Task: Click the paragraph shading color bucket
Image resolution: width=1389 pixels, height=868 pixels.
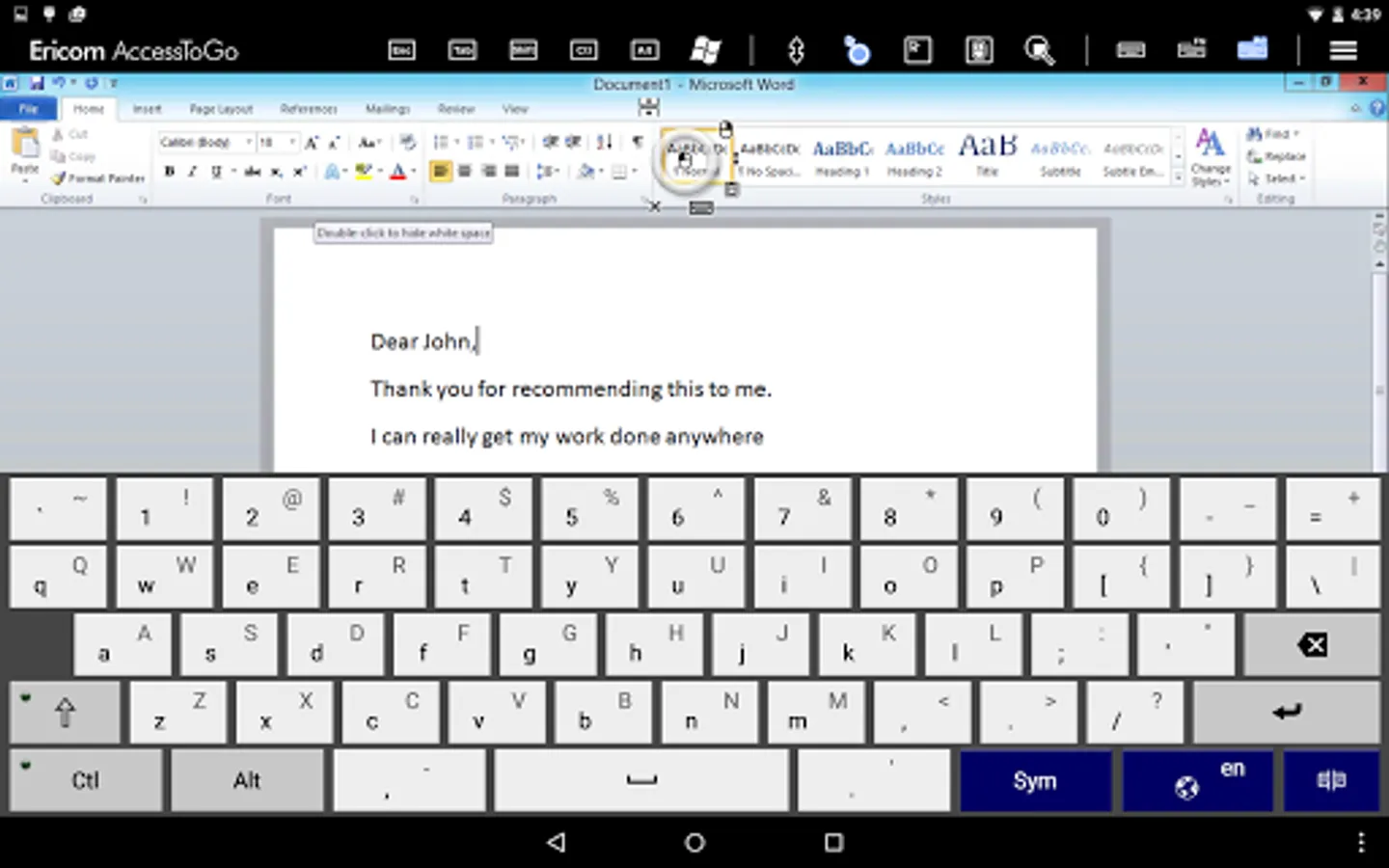Action: 586,172
